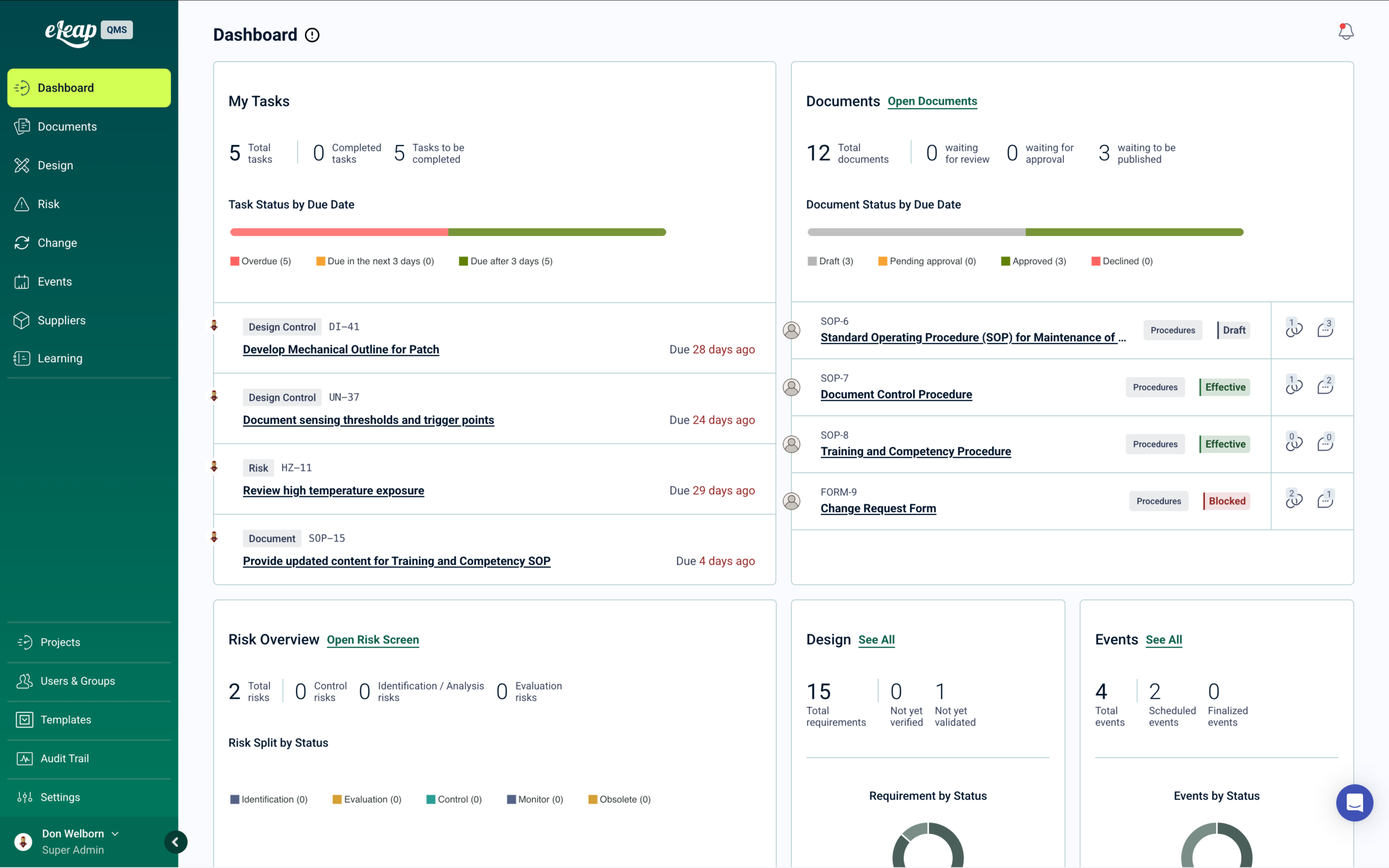Toggle Approved legend in document chart
The height and width of the screenshot is (868, 1389).
coord(1033,261)
